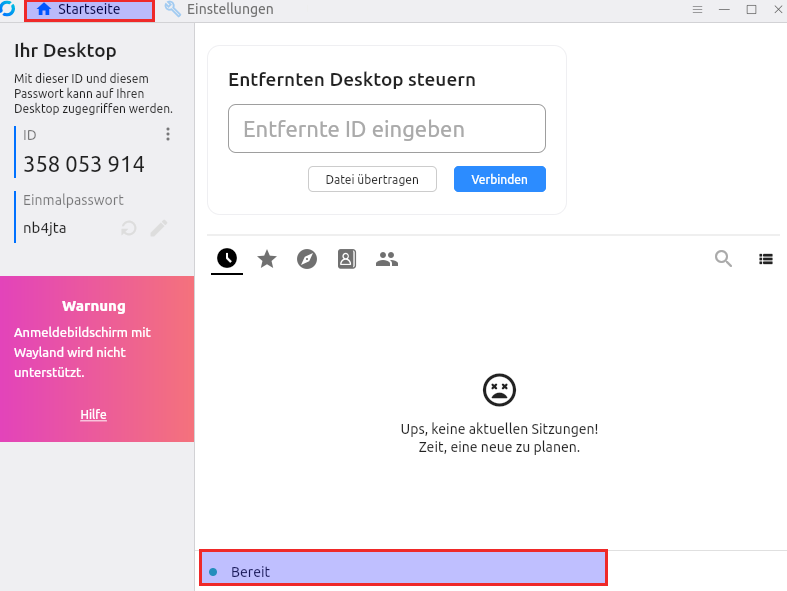Edit password using the pencil icon
The width and height of the screenshot is (787, 591).
[158, 228]
